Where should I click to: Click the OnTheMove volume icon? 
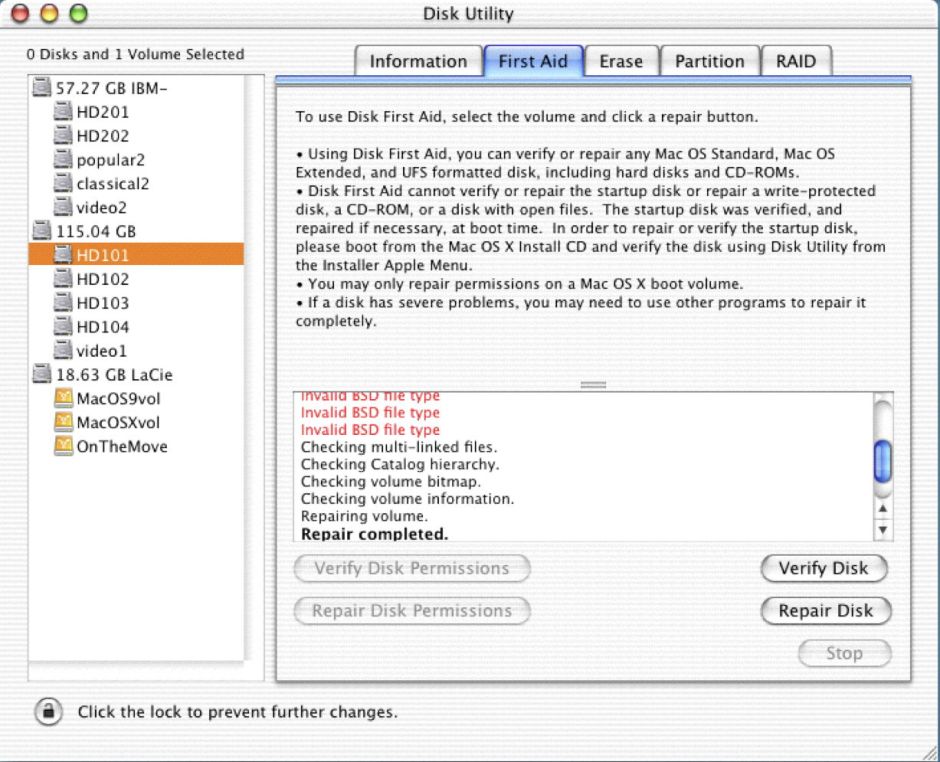(64, 447)
